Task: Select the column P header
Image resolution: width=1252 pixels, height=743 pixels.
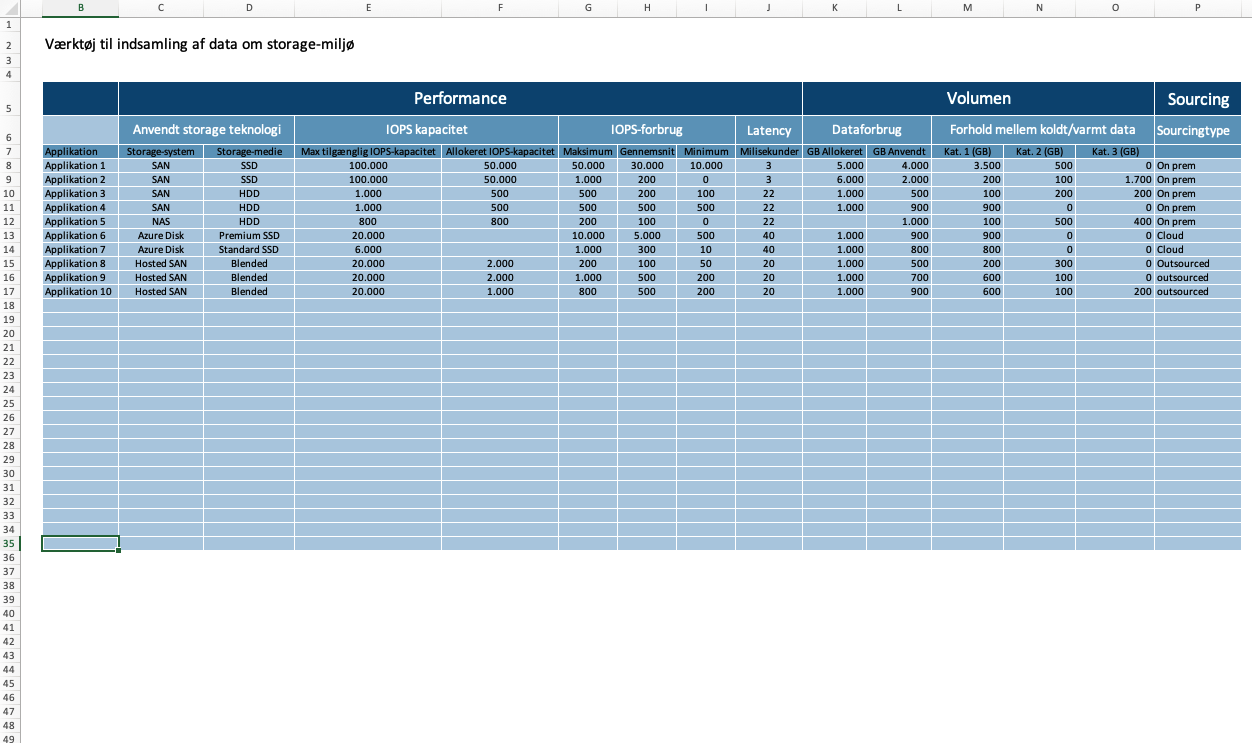Action: click(x=1197, y=8)
